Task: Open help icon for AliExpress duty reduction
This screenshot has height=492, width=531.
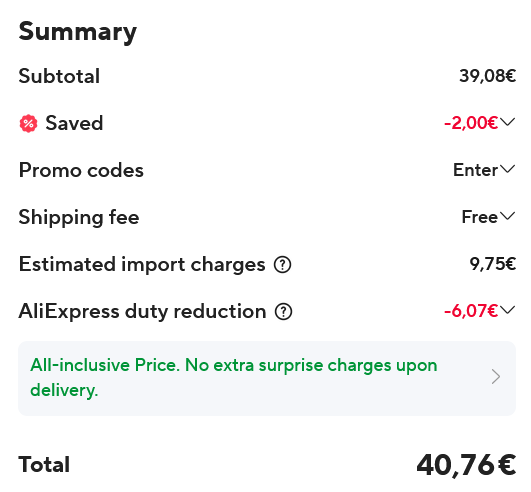Action: pos(283,312)
